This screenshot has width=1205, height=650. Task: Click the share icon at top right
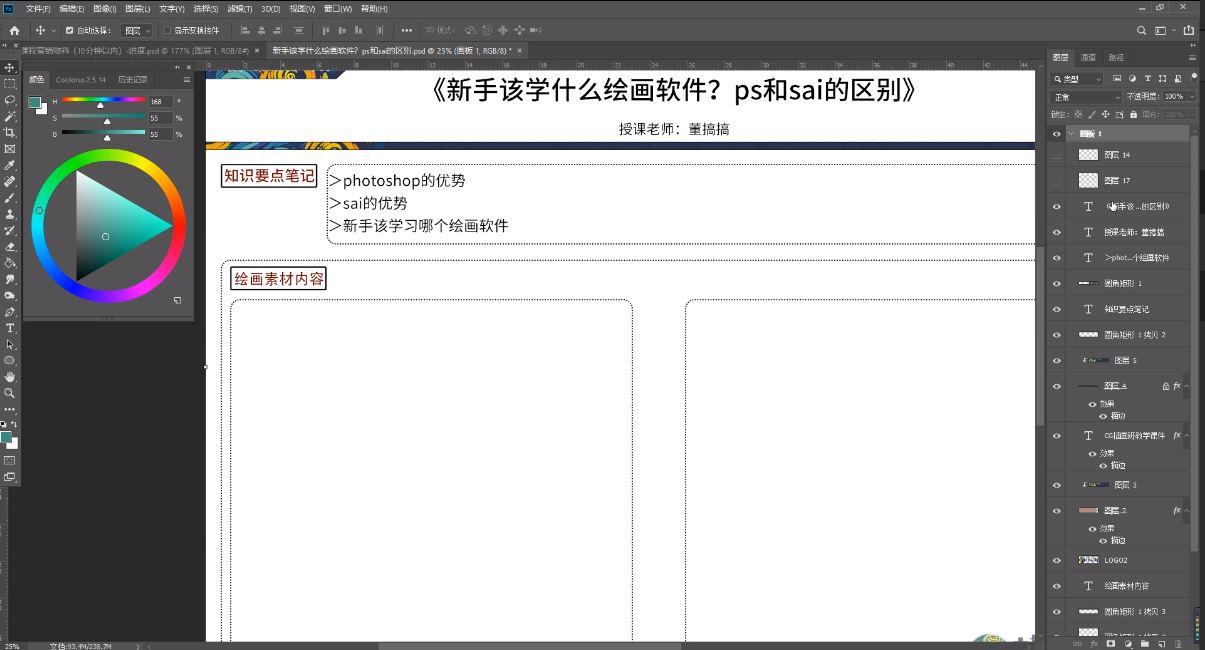pyautogui.click(x=1189, y=30)
